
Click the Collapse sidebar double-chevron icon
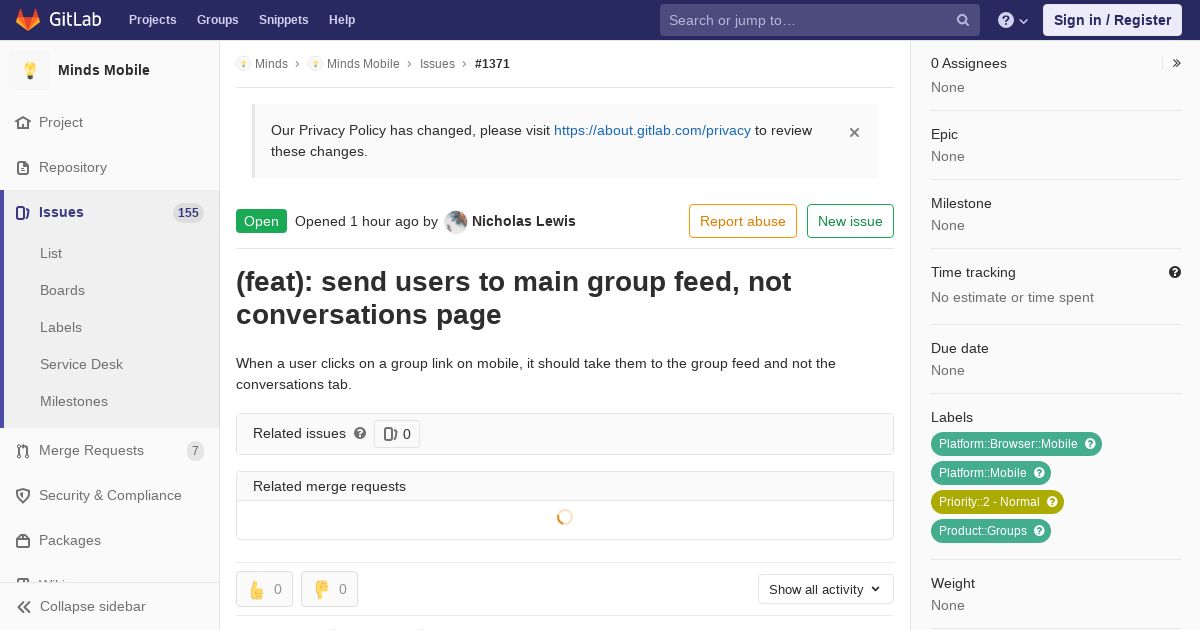click(x=24, y=606)
